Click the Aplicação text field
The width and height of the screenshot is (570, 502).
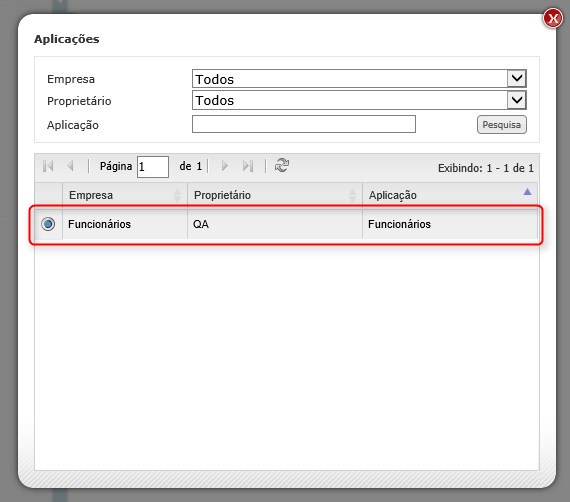pos(304,124)
